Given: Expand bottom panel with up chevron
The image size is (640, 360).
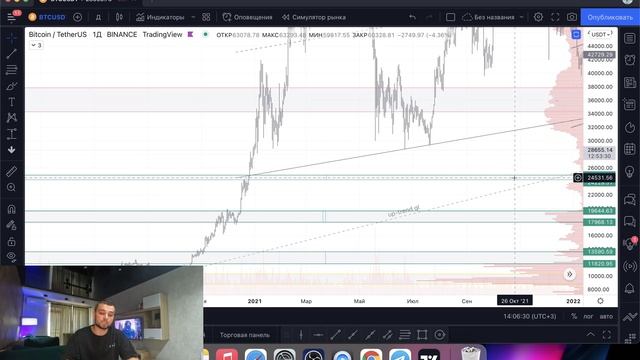Looking at the screenshot, I should [591, 335].
